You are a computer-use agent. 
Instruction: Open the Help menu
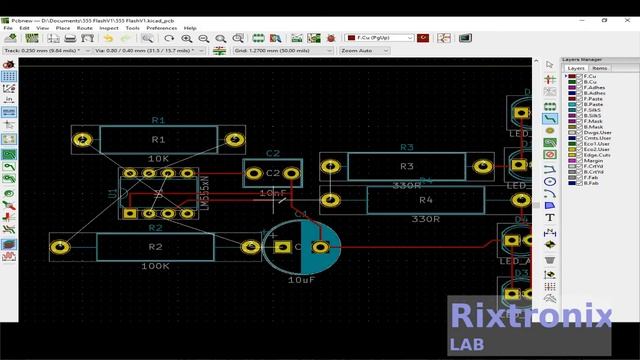pyautogui.click(x=190, y=28)
